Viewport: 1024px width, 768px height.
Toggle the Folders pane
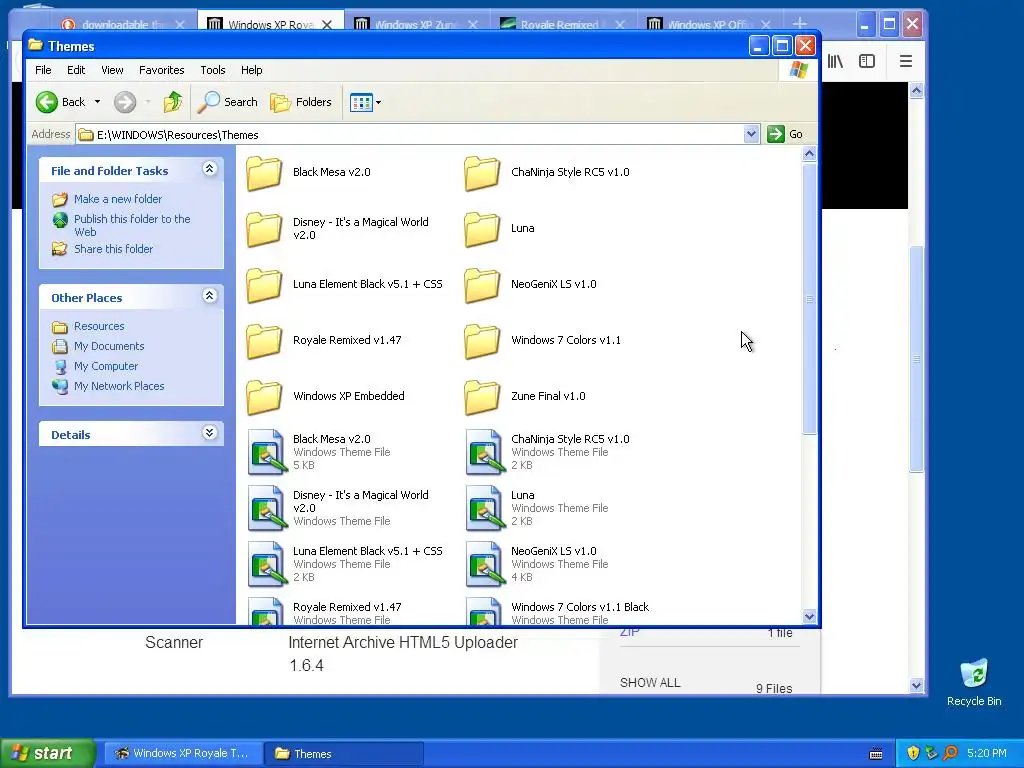[301, 102]
